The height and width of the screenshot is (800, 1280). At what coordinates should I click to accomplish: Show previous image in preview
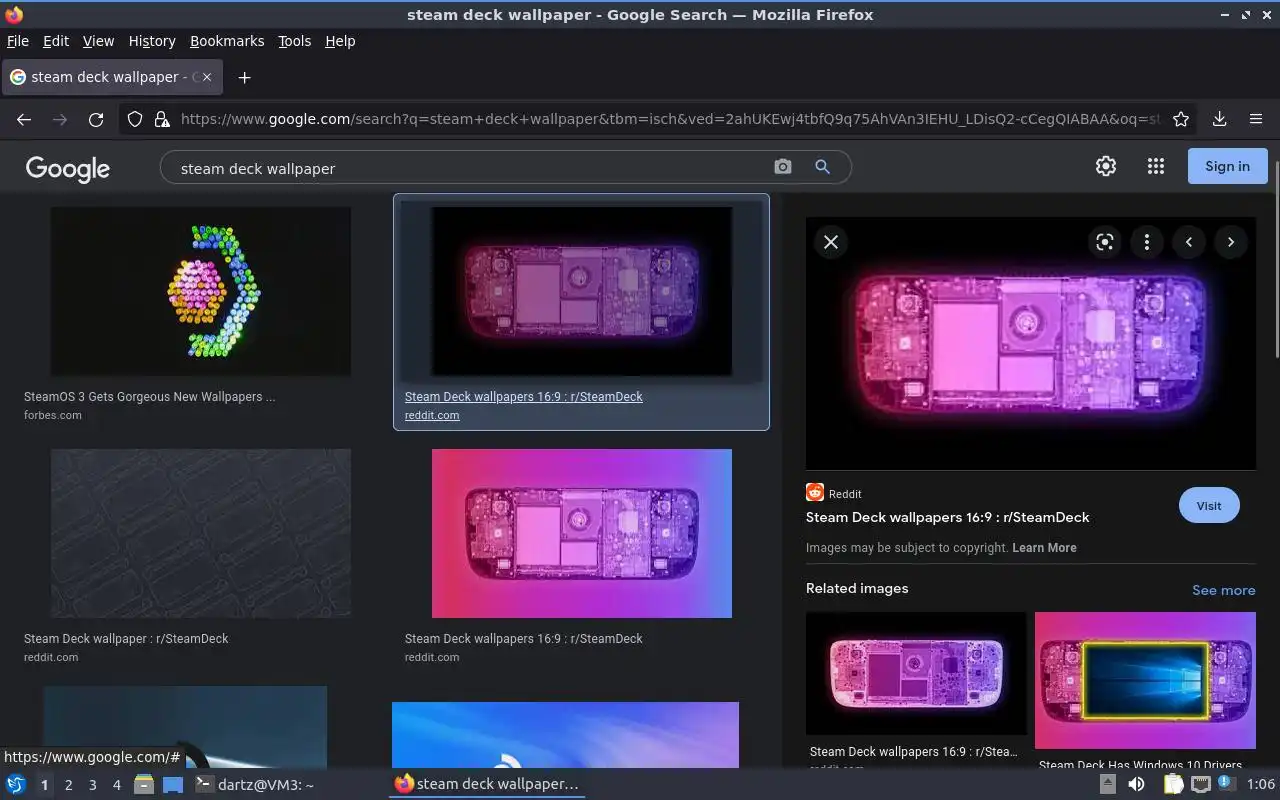click(x=1189, y=242)
